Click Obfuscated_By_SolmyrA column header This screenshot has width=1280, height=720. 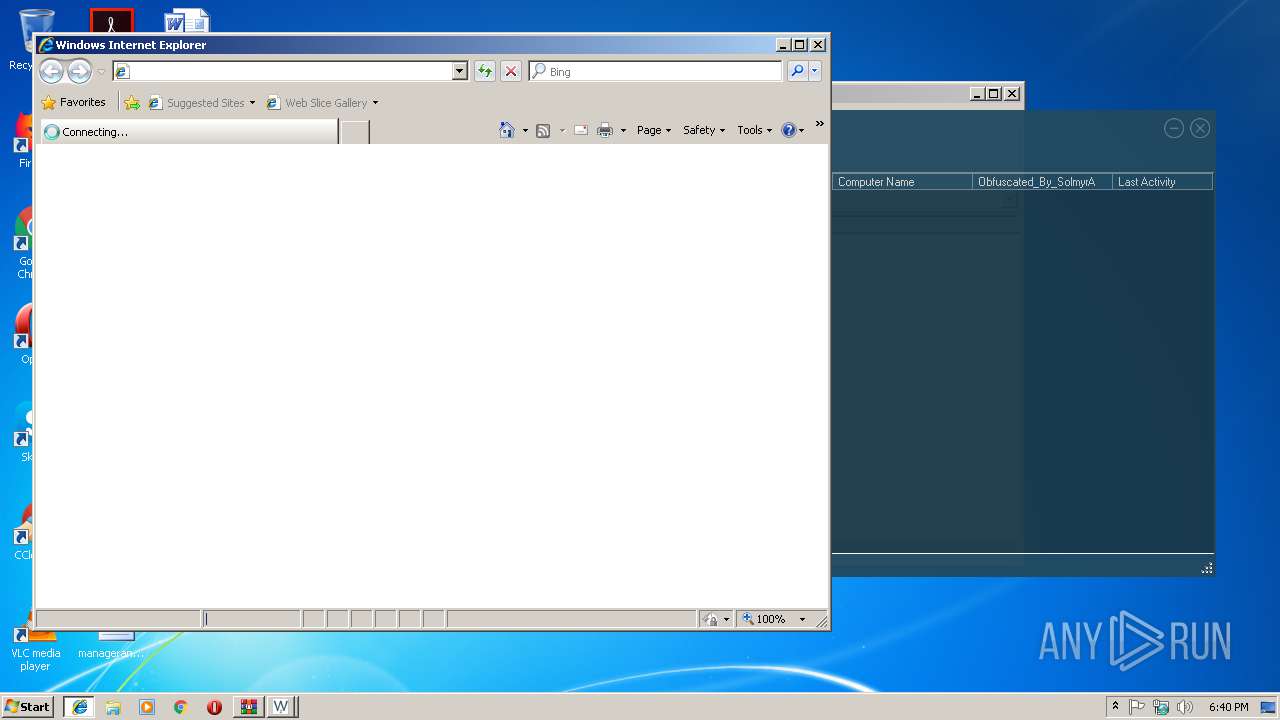pyautogui.click(x=1042, y=182)
